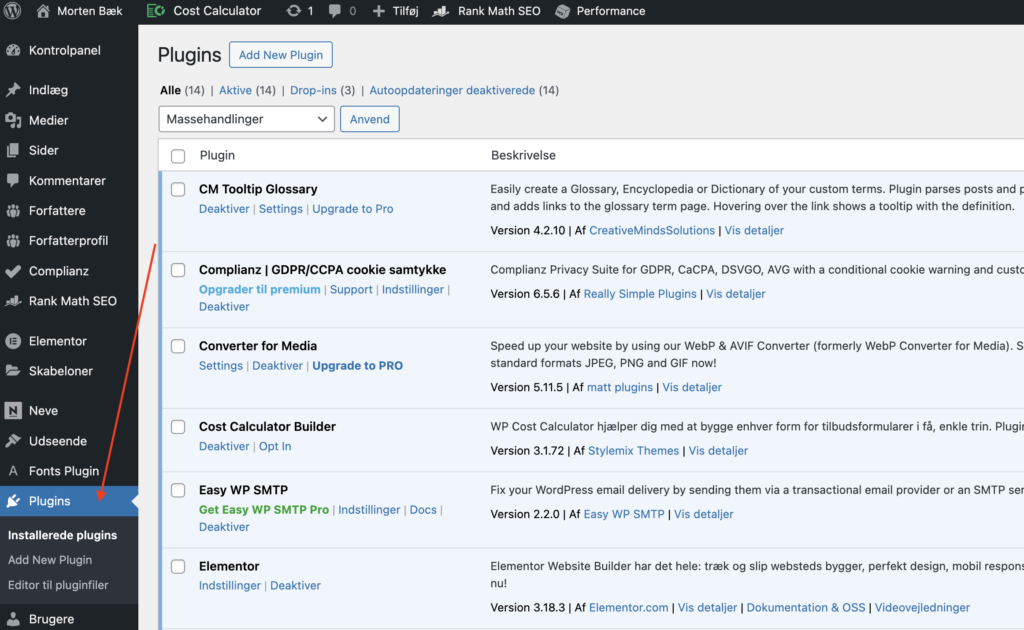Click the Rank Math SEO admin bar icon
Screen dimensions: 1024x630
tap(441, 11)
